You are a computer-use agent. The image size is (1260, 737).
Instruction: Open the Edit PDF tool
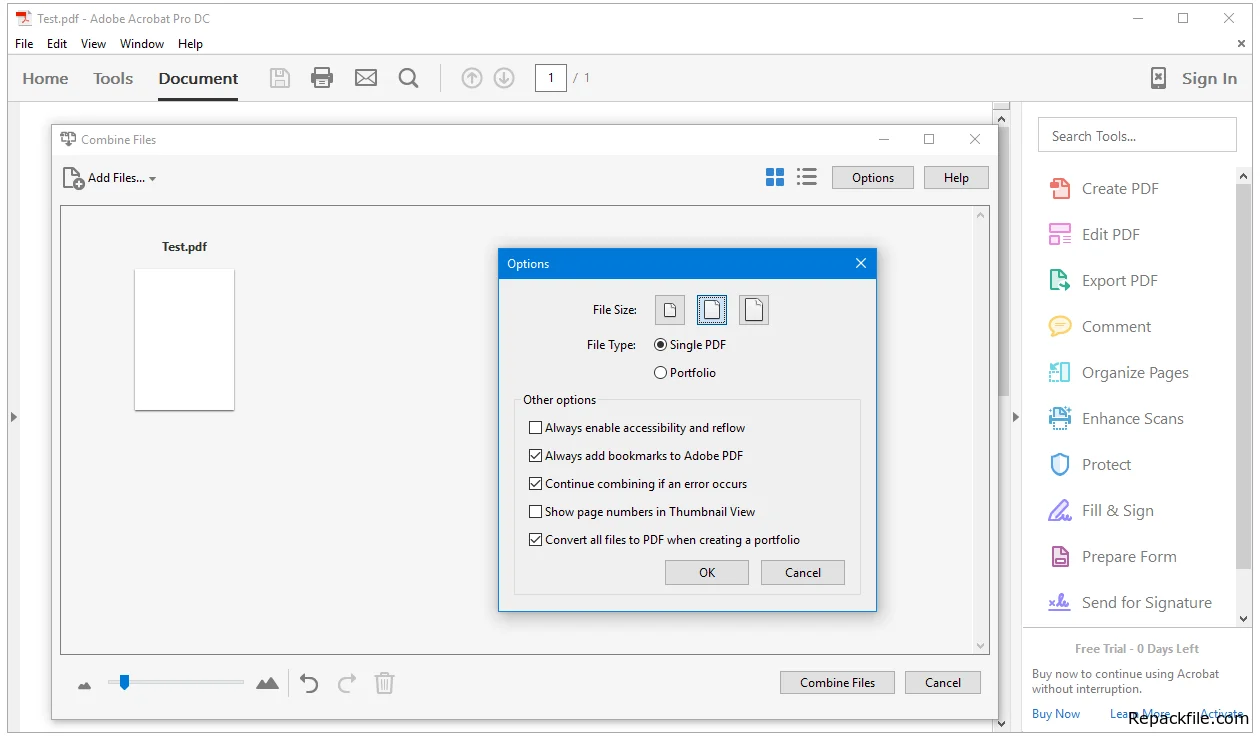[1094, 234]
